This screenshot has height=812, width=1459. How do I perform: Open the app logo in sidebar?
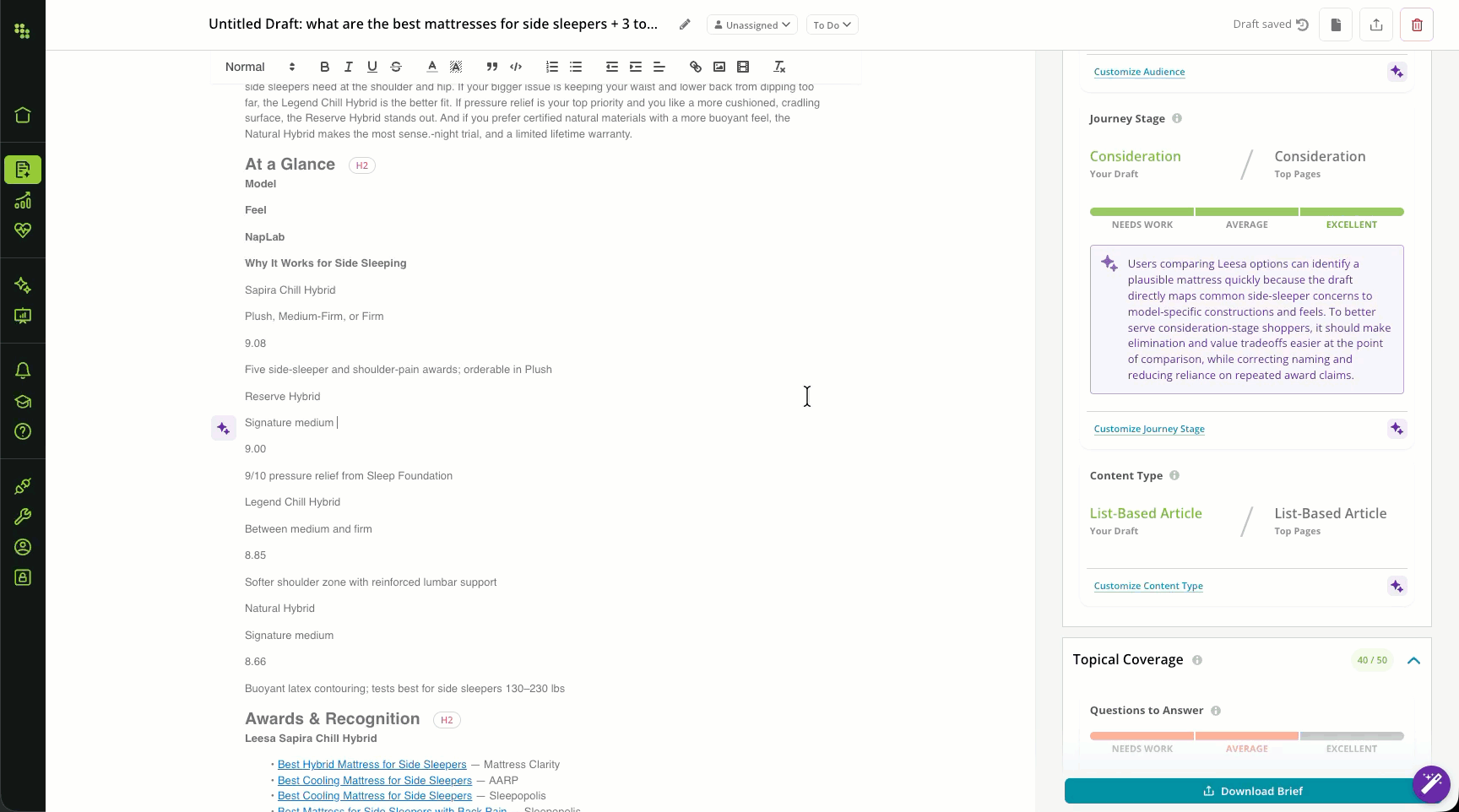(23, 31)
